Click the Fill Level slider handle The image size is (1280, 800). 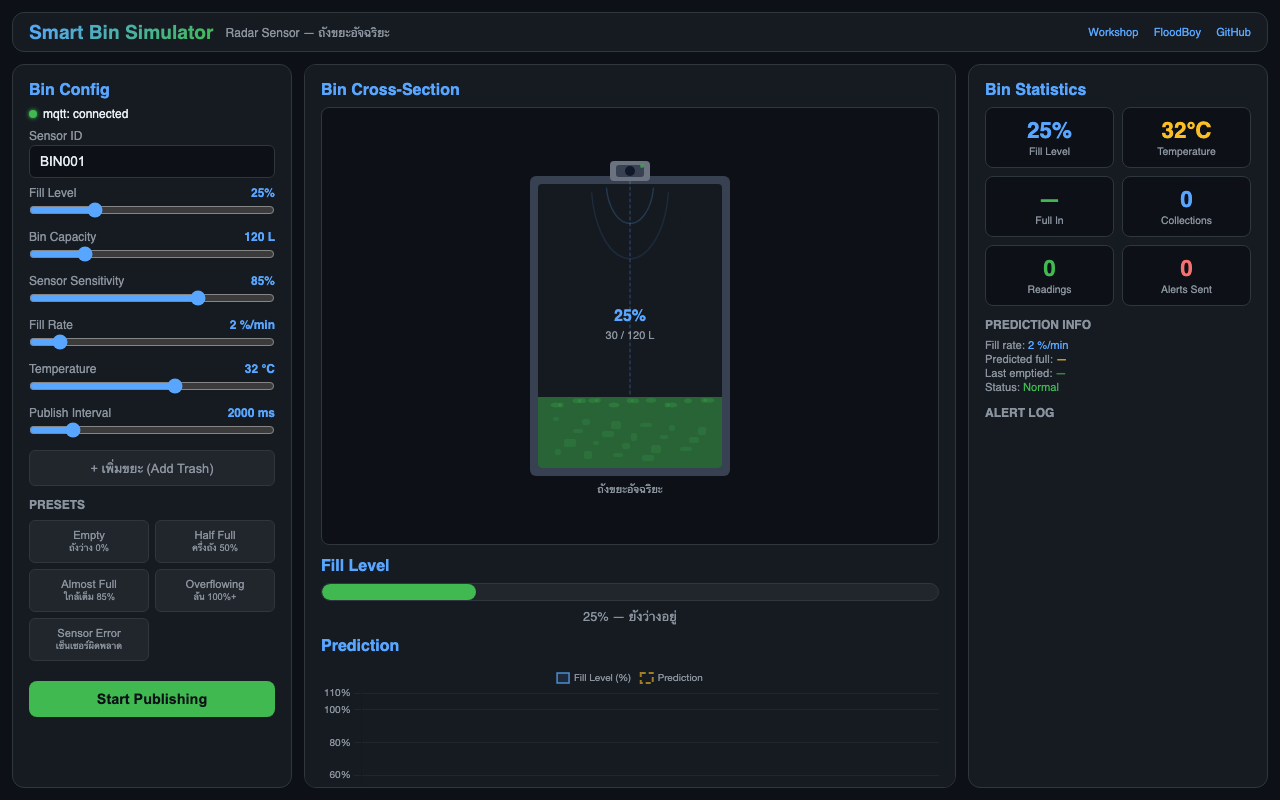click(x=95, y=210)
